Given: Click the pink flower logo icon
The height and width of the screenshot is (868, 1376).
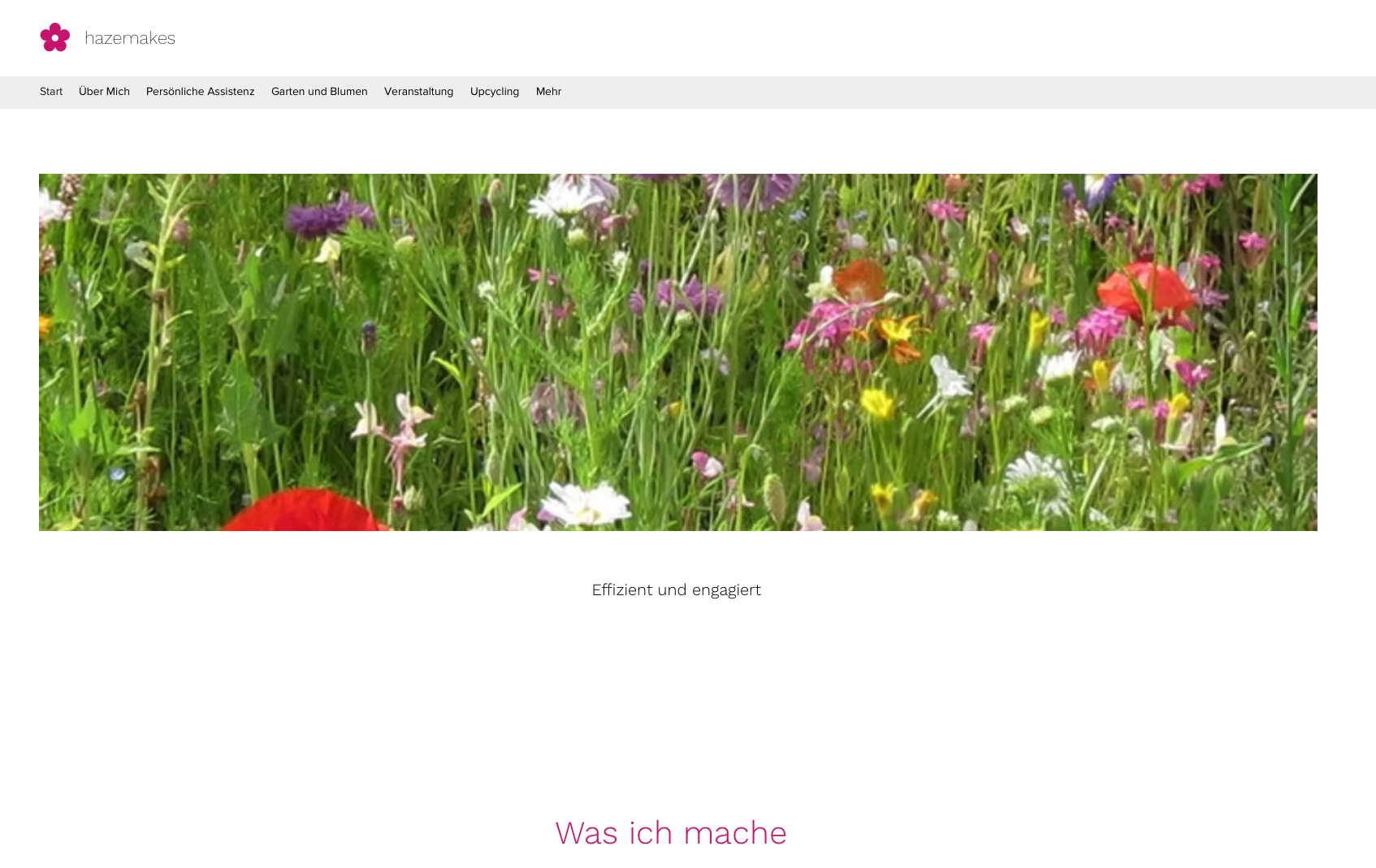Looking at the screenshot, I should coord(55,37).
